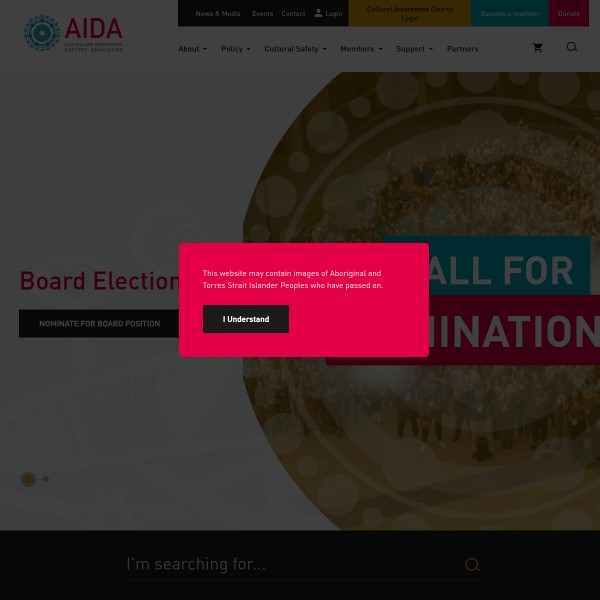Open the Support dropdown menu
Screen dimensions: 600x600
point(414,49)
